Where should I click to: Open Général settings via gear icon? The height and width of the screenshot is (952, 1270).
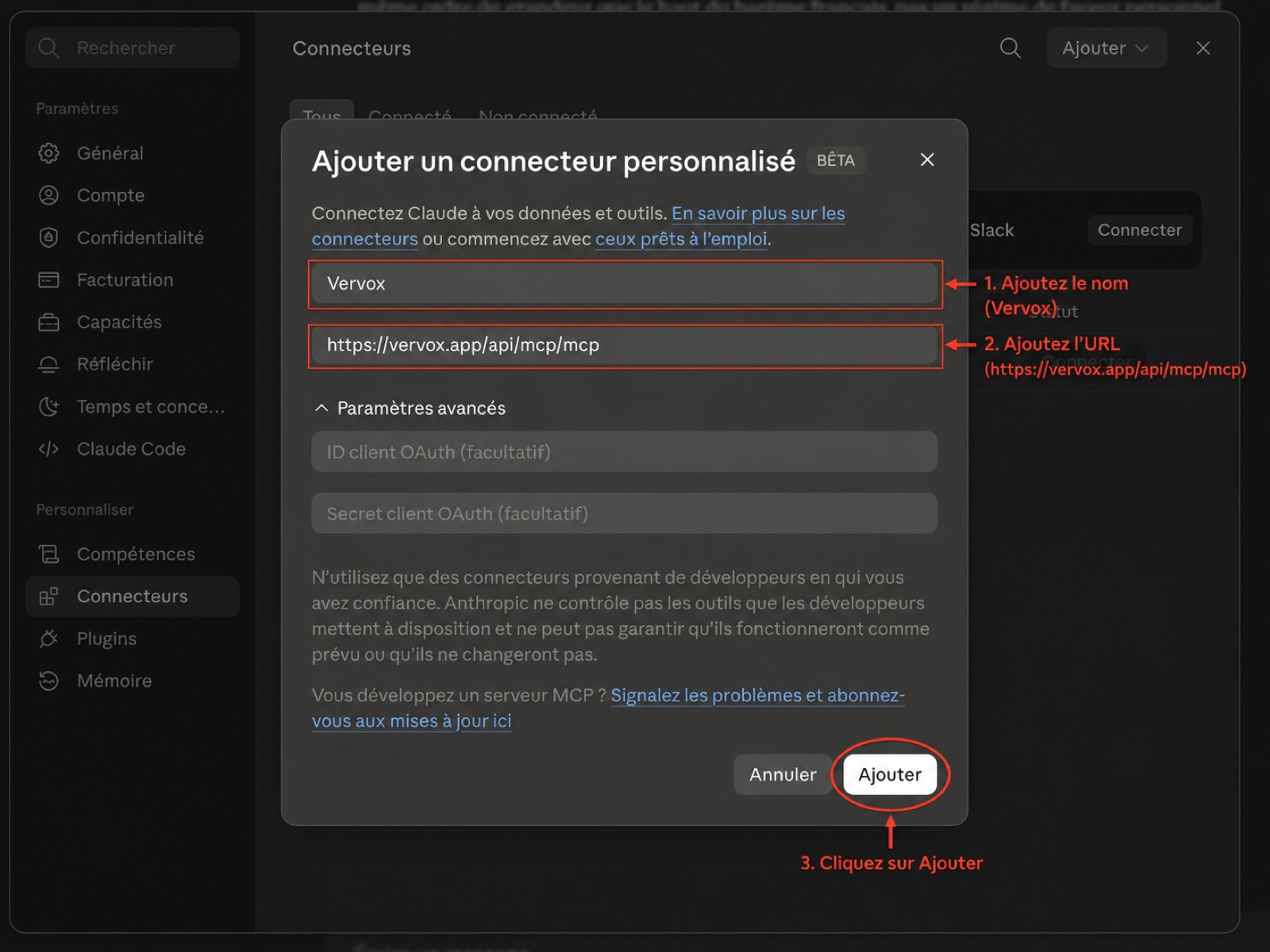tap(48, 153)
